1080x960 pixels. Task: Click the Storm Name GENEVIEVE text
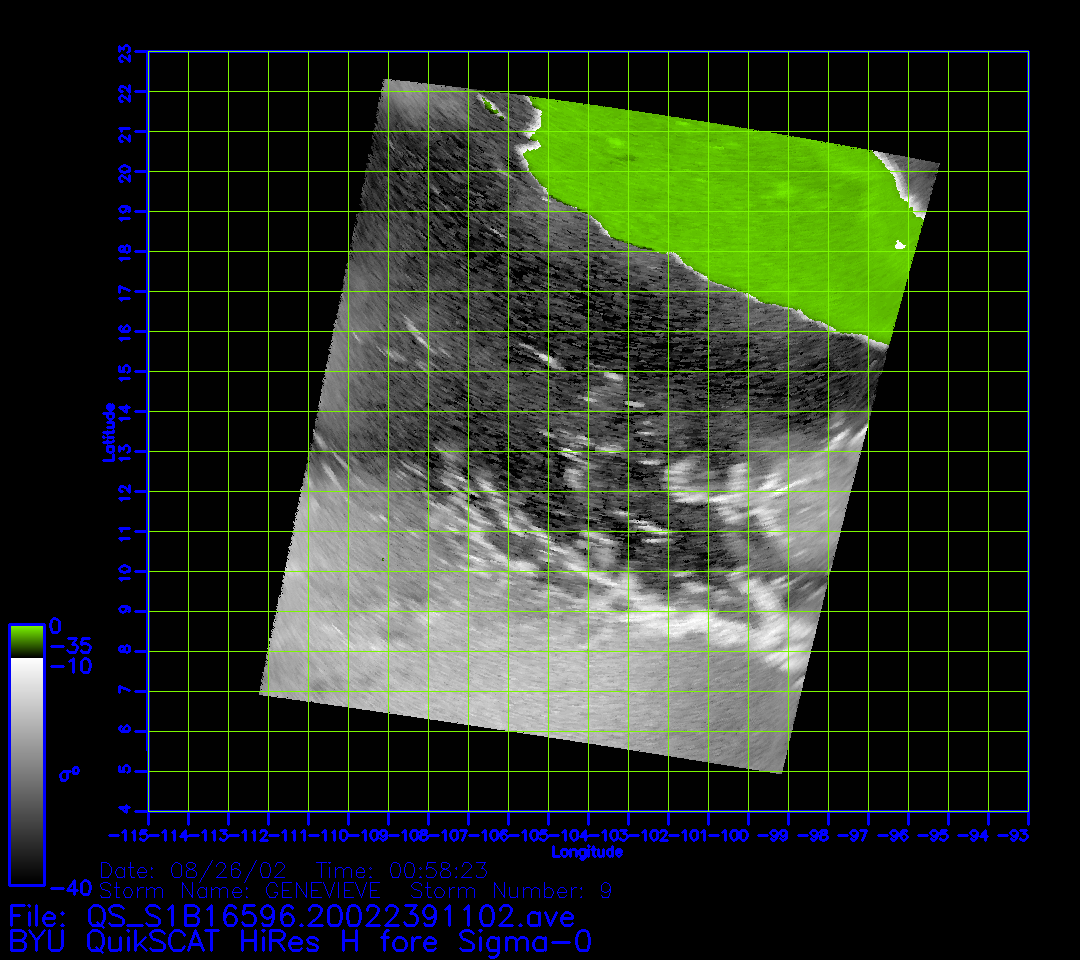240,890
